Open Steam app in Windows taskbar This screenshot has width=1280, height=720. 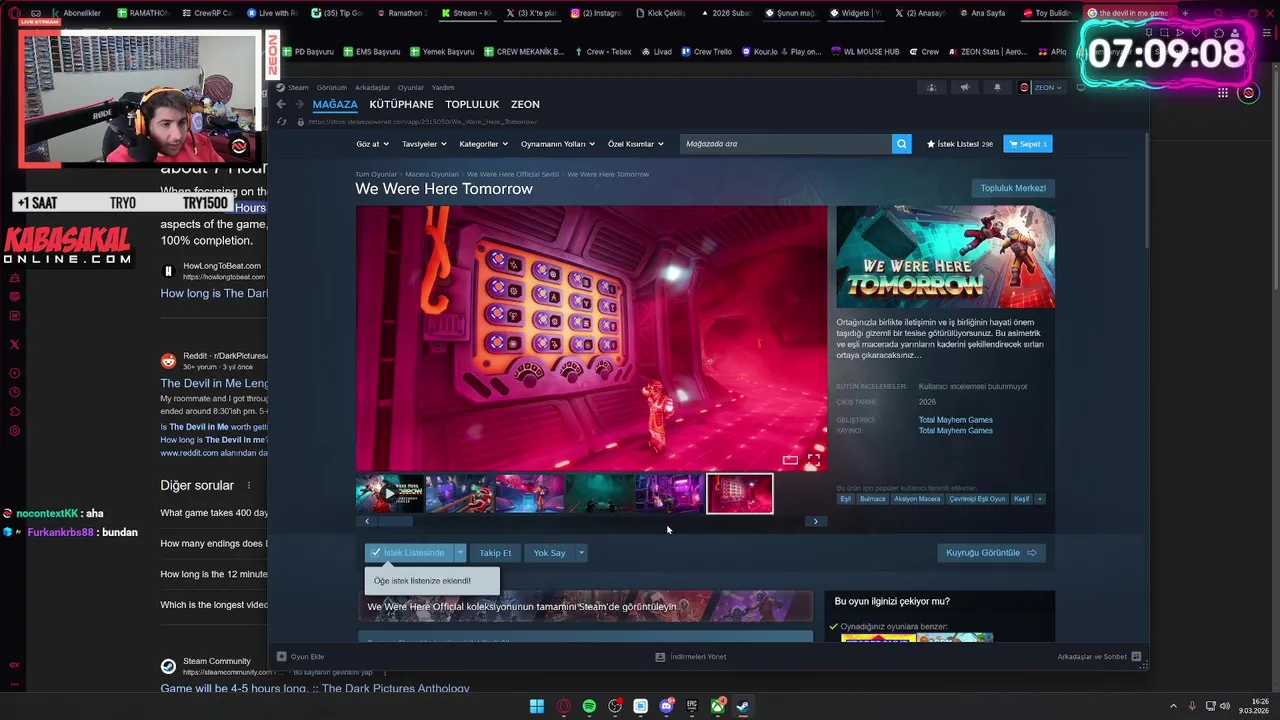pos(743,706)
